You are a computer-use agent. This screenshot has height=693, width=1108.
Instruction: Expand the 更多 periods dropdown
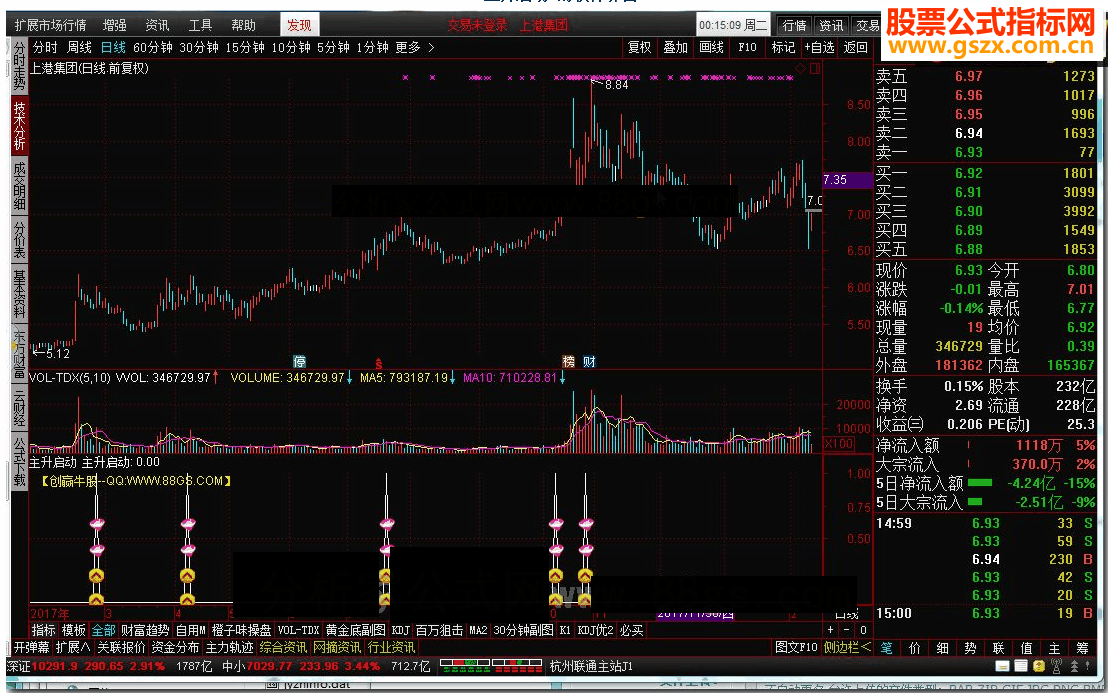pos(414,47)
